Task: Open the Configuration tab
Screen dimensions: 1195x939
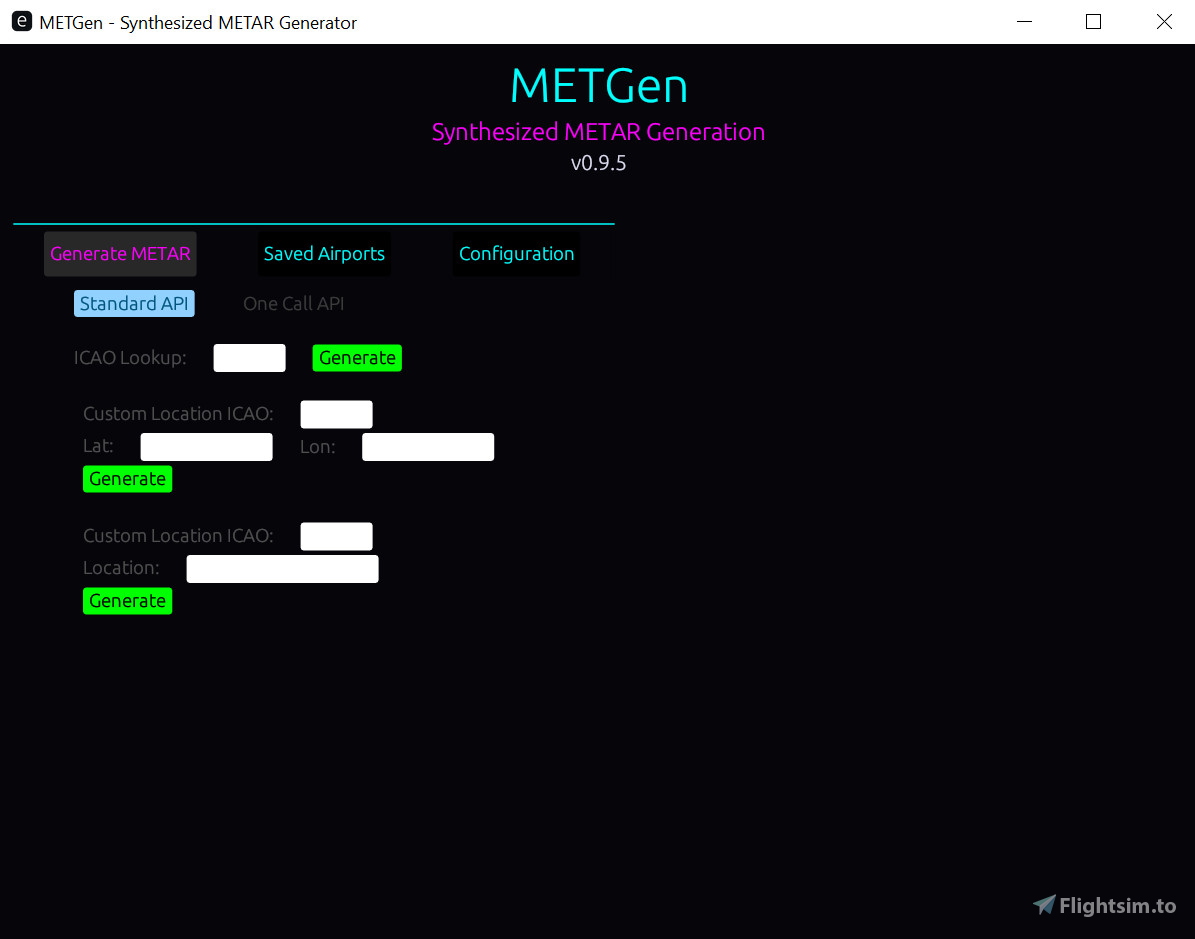Action: point(516,253)
